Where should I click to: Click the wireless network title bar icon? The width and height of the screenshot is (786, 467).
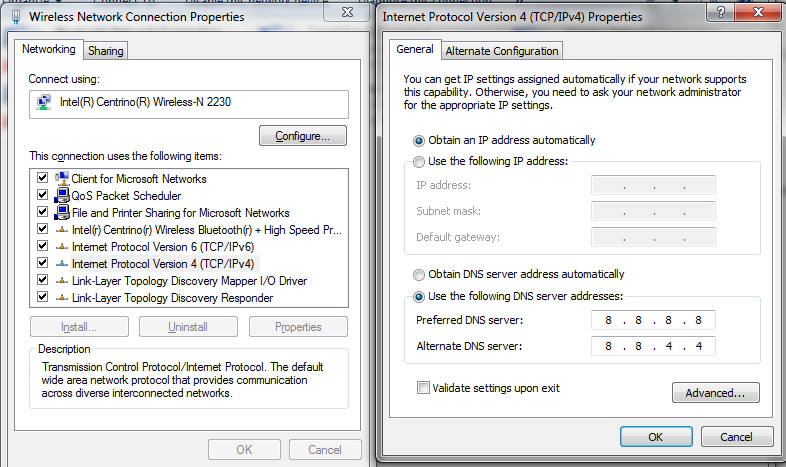click(14, 17)
